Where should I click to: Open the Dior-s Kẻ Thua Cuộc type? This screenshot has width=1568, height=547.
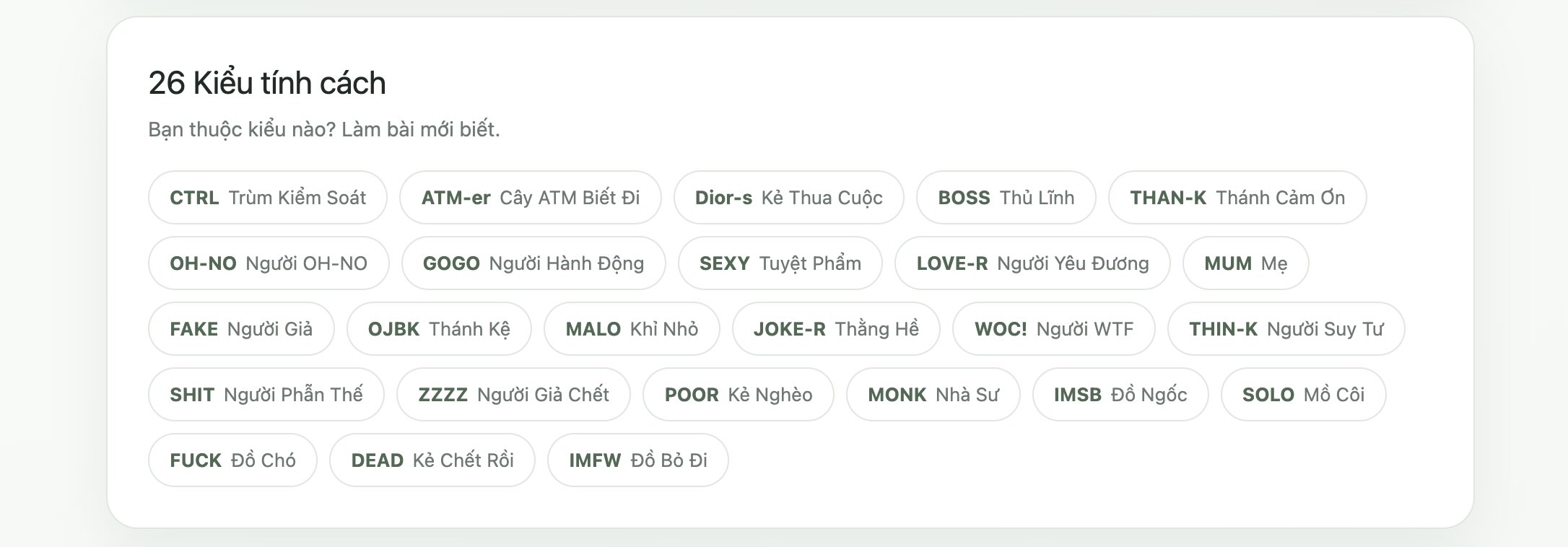point(788,198)
